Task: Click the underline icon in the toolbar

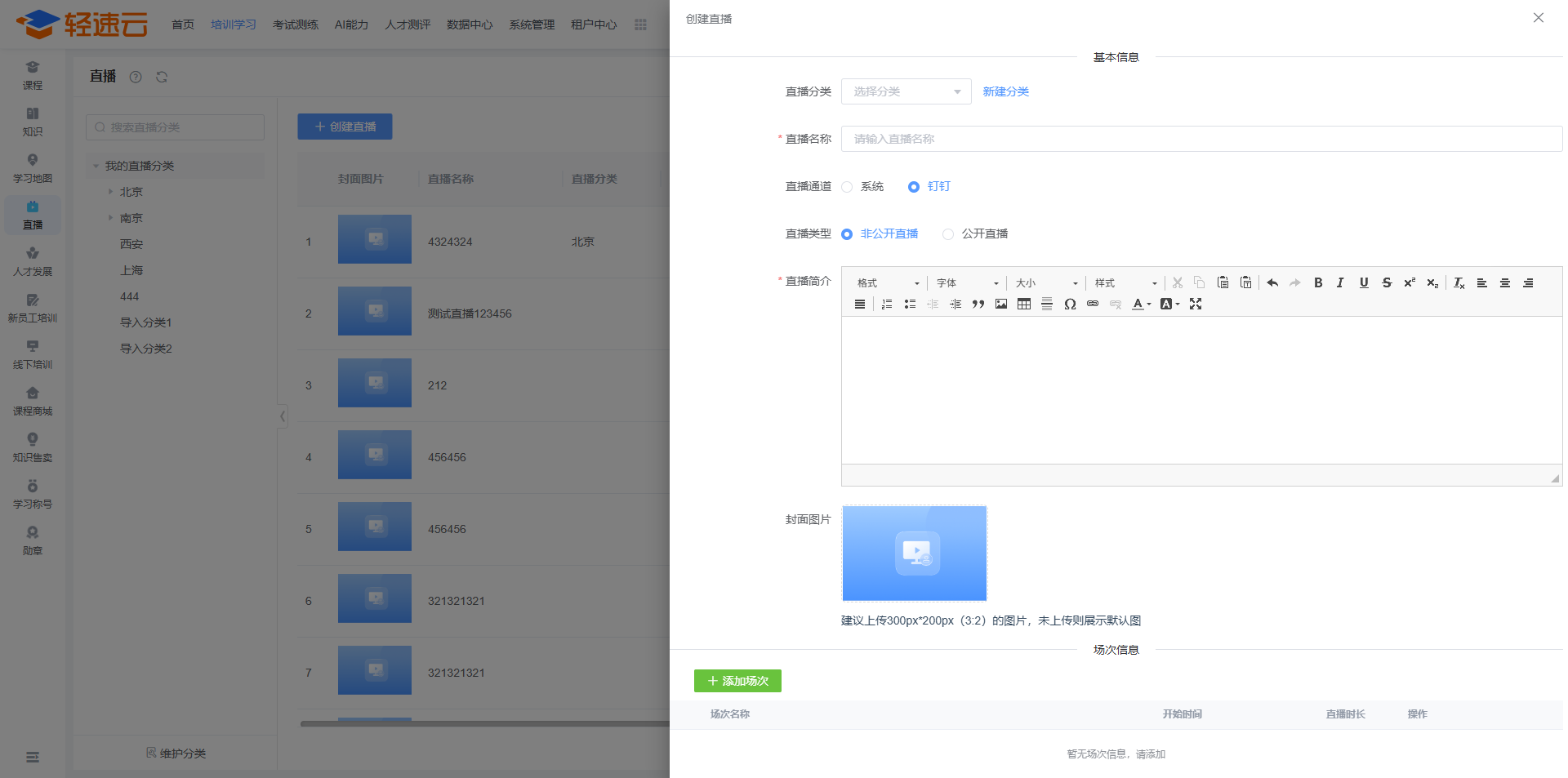Action: [x=1363, y=282]
